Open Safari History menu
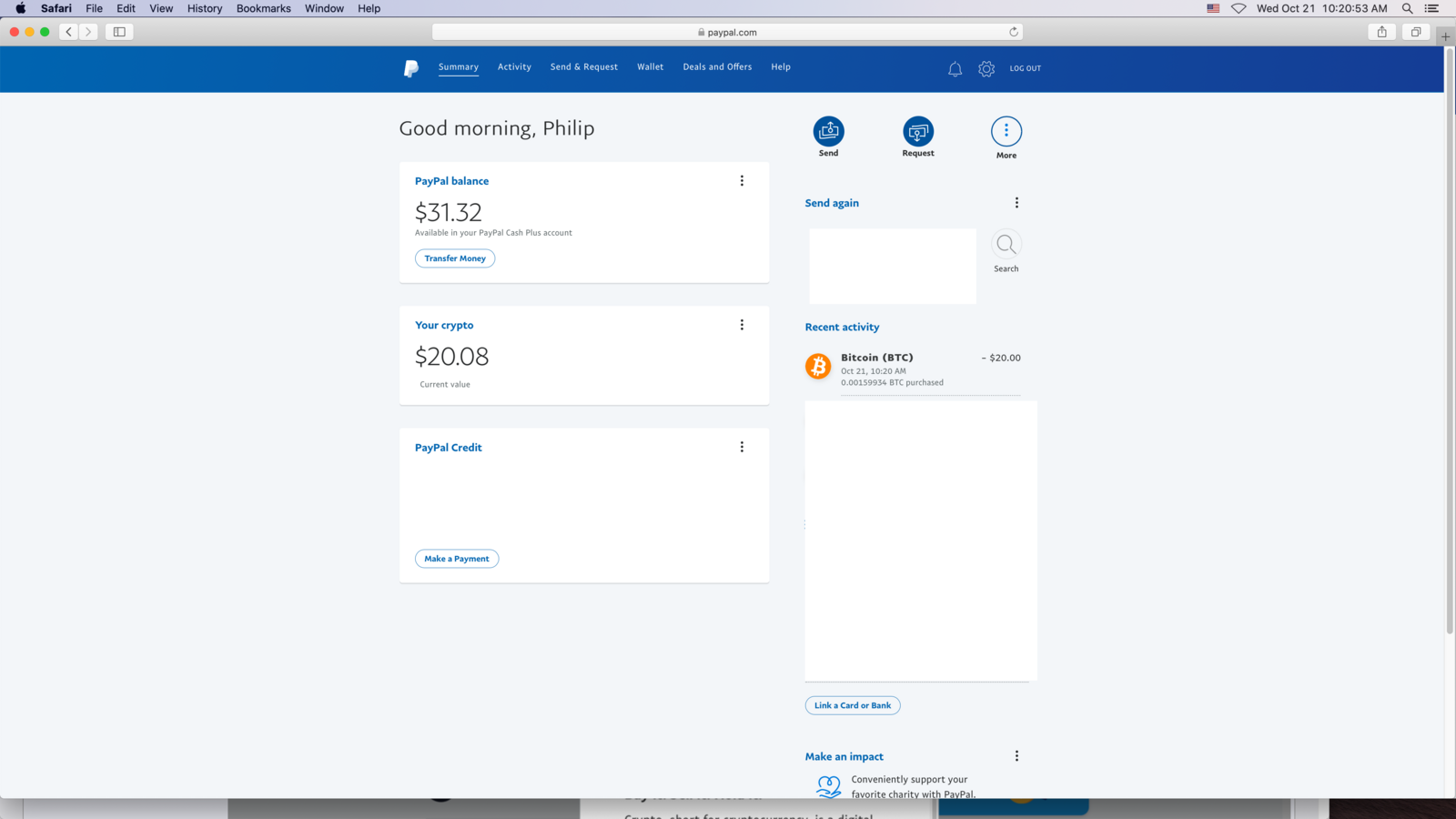Screen dimensions: 1456x819 [205, 8]
